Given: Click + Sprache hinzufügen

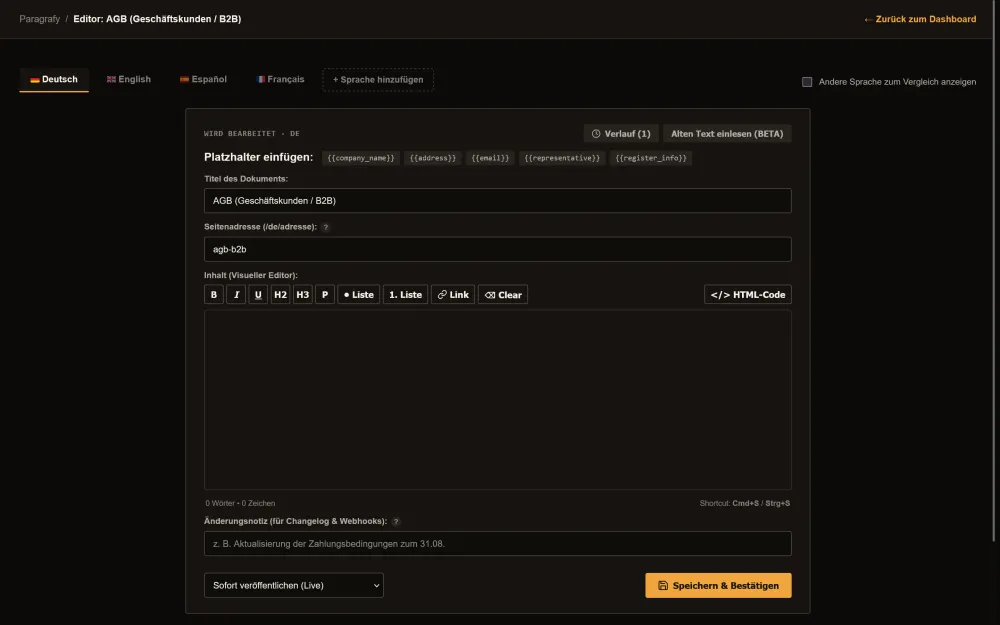Looking at the screenshot, I should coord(378,80).
